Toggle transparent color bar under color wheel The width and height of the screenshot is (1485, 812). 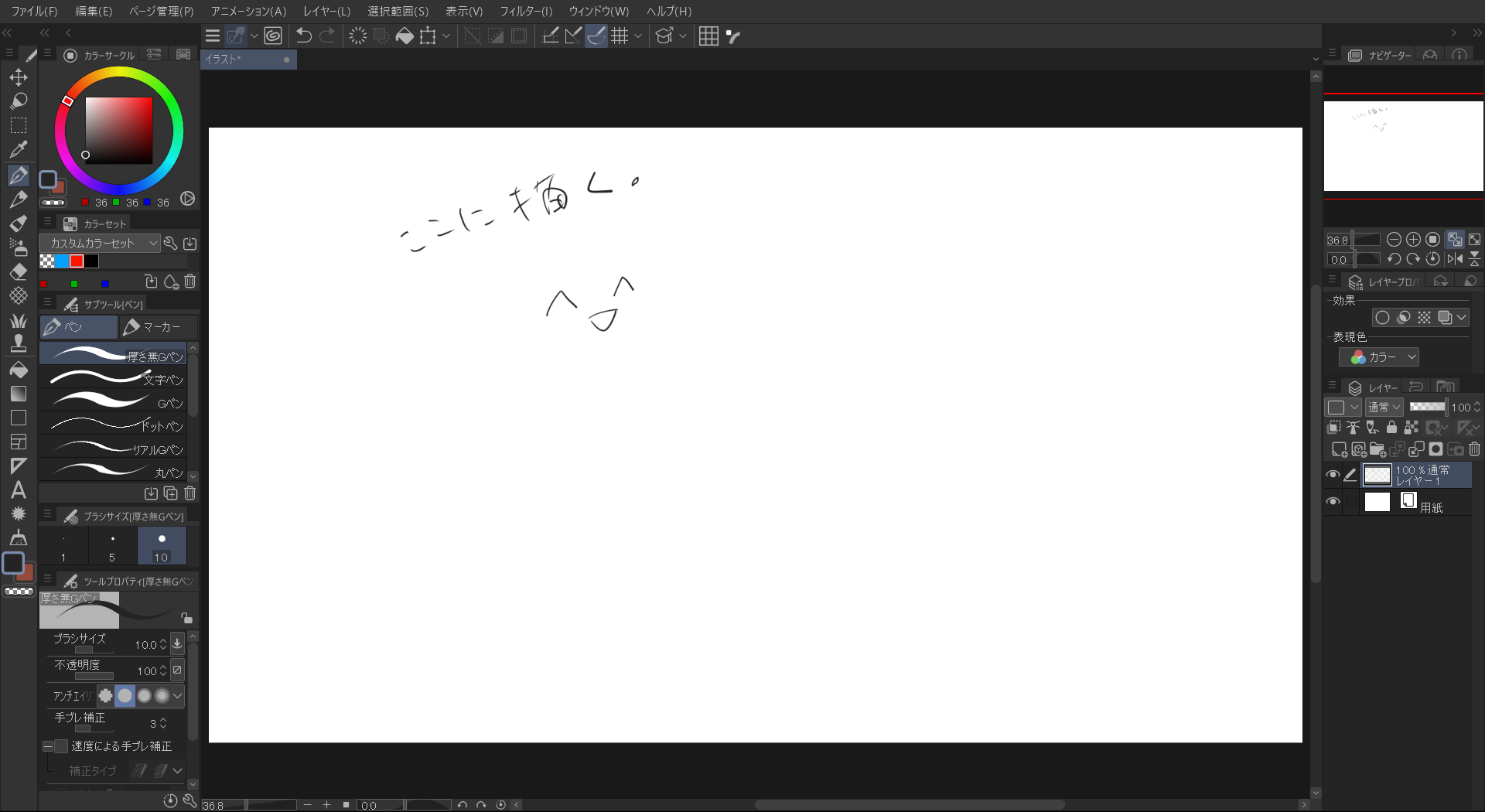(53, 203)
